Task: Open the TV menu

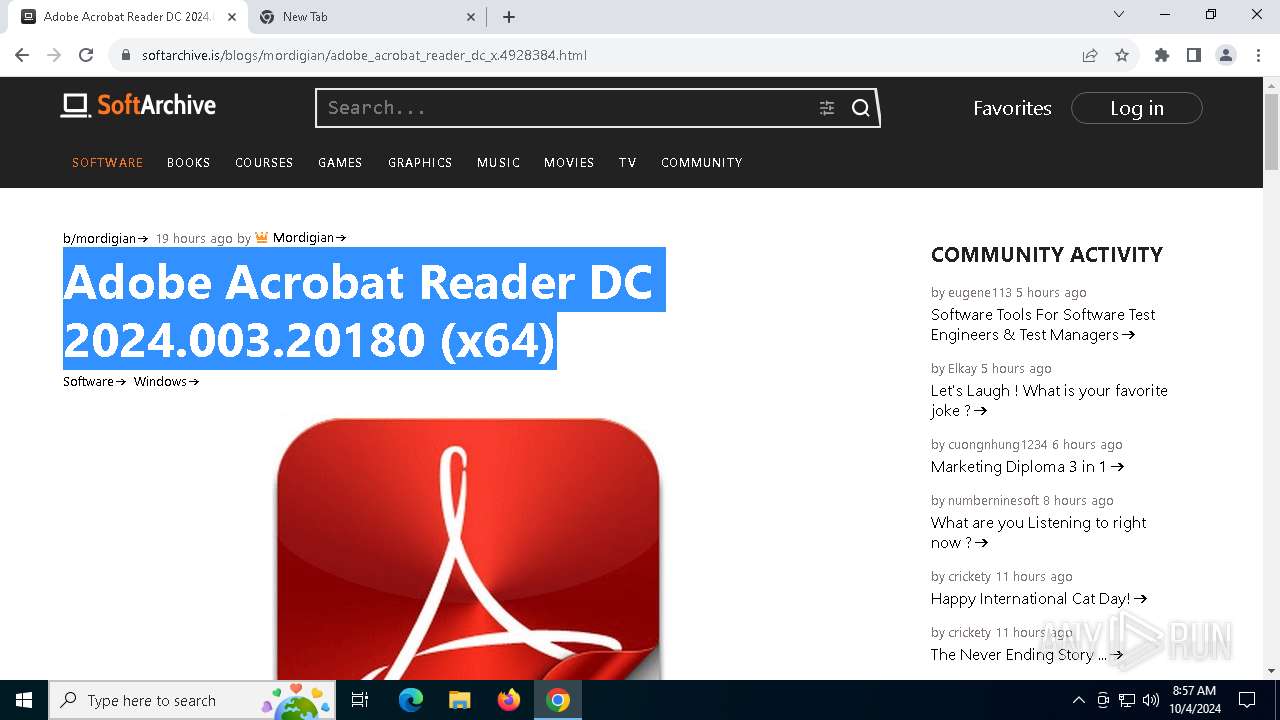Action: pyautogui.click(x=627, y=162)
